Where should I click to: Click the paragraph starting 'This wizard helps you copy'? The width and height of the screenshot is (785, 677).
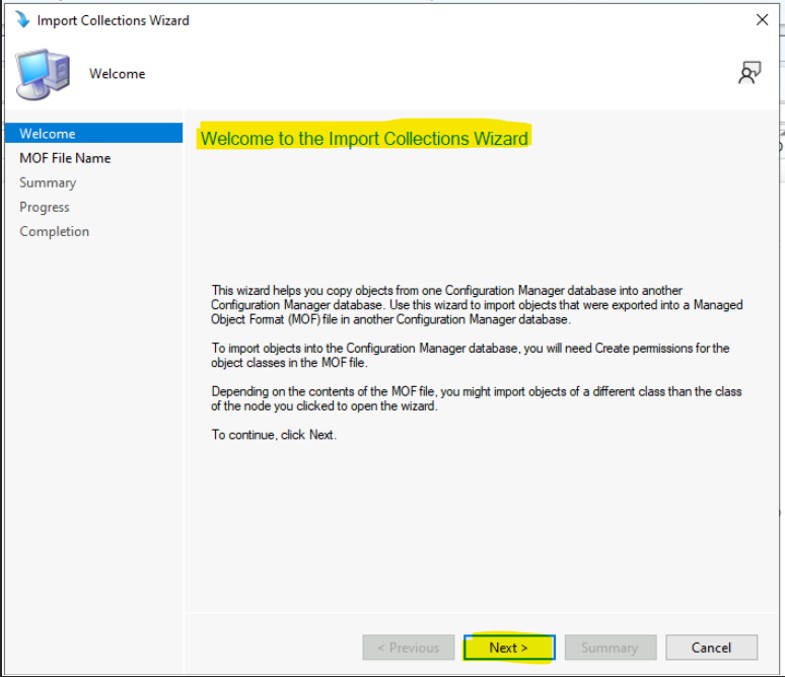tap(477, 305)
